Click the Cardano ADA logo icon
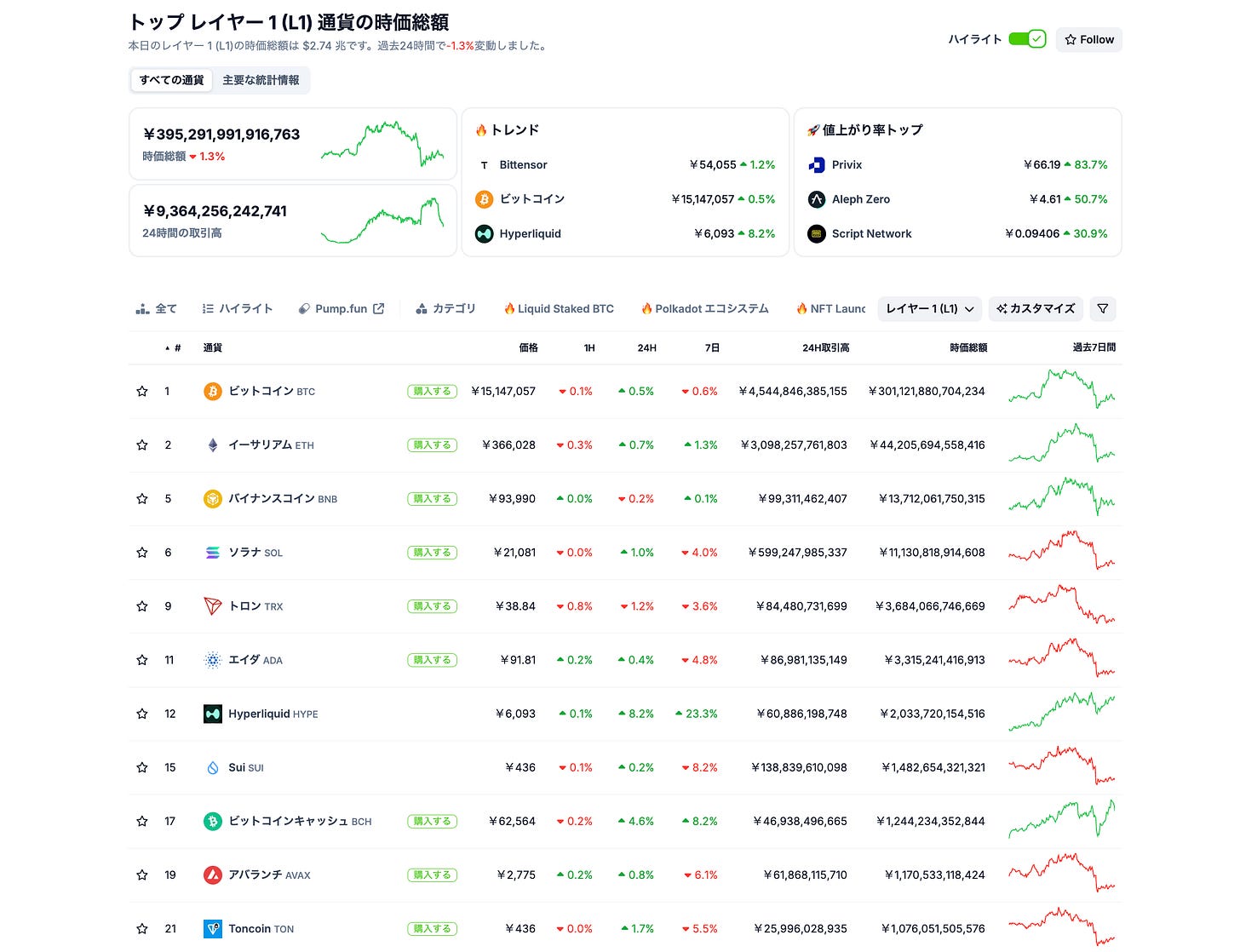The height and width of the screenshot is (952, 1240). [213, 659]
